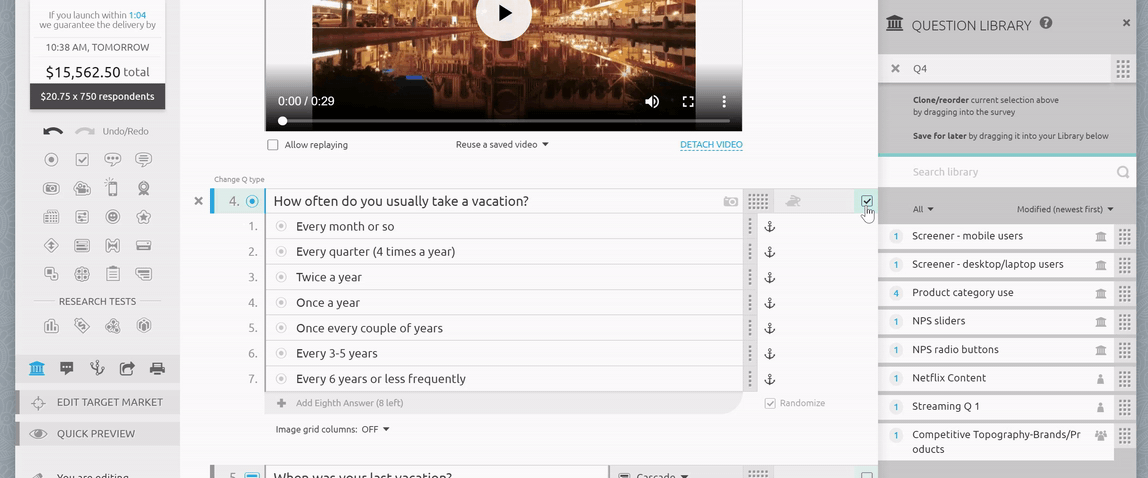
Task: Add a video camera question type
Action: [x=82, y=188]
